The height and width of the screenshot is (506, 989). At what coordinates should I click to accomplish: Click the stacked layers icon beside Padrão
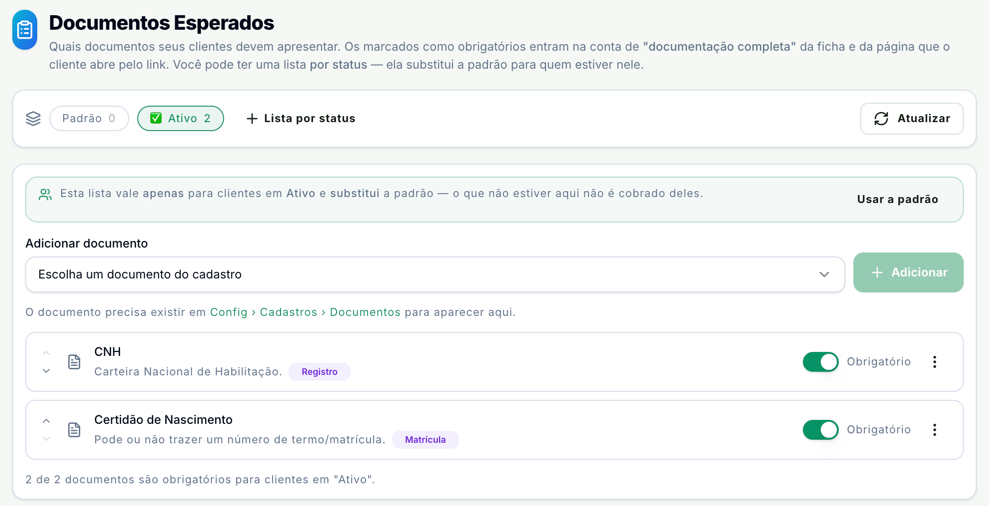[33, 119]
